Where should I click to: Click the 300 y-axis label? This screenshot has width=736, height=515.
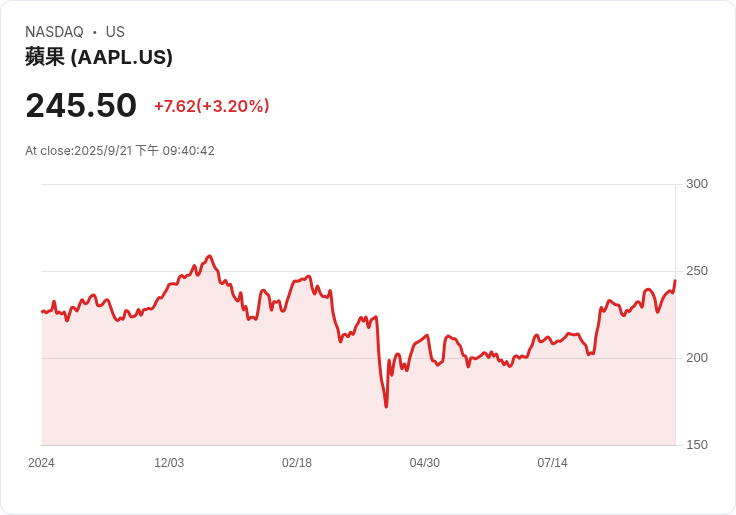pos(697,184)
